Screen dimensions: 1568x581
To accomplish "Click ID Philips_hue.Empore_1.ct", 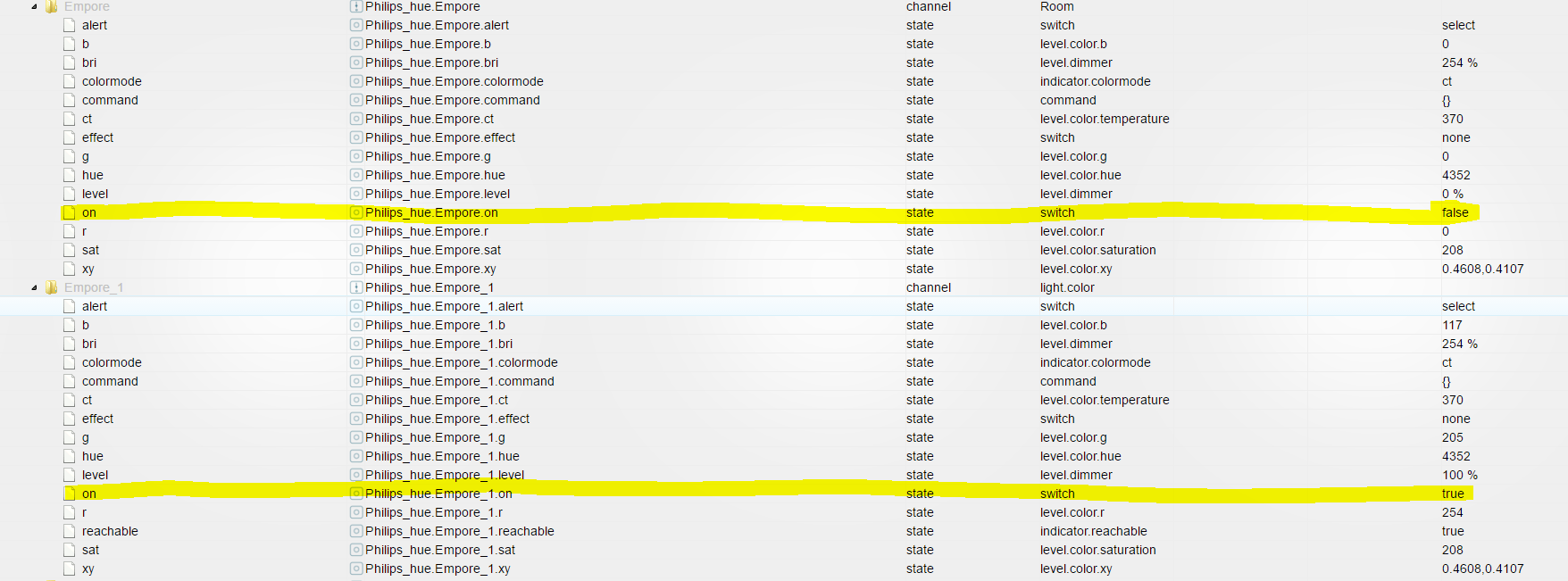I will pyautogui.click(x=437, y=400).
